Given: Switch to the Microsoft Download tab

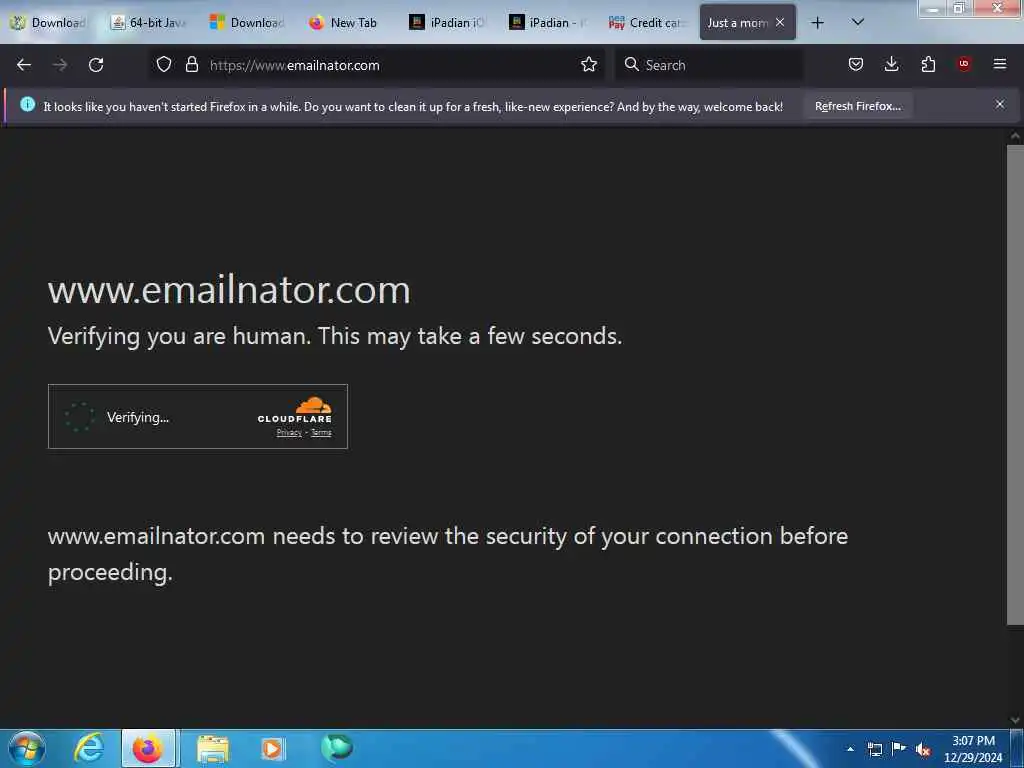Looking at the screenshot, I should tap(248, 23).
